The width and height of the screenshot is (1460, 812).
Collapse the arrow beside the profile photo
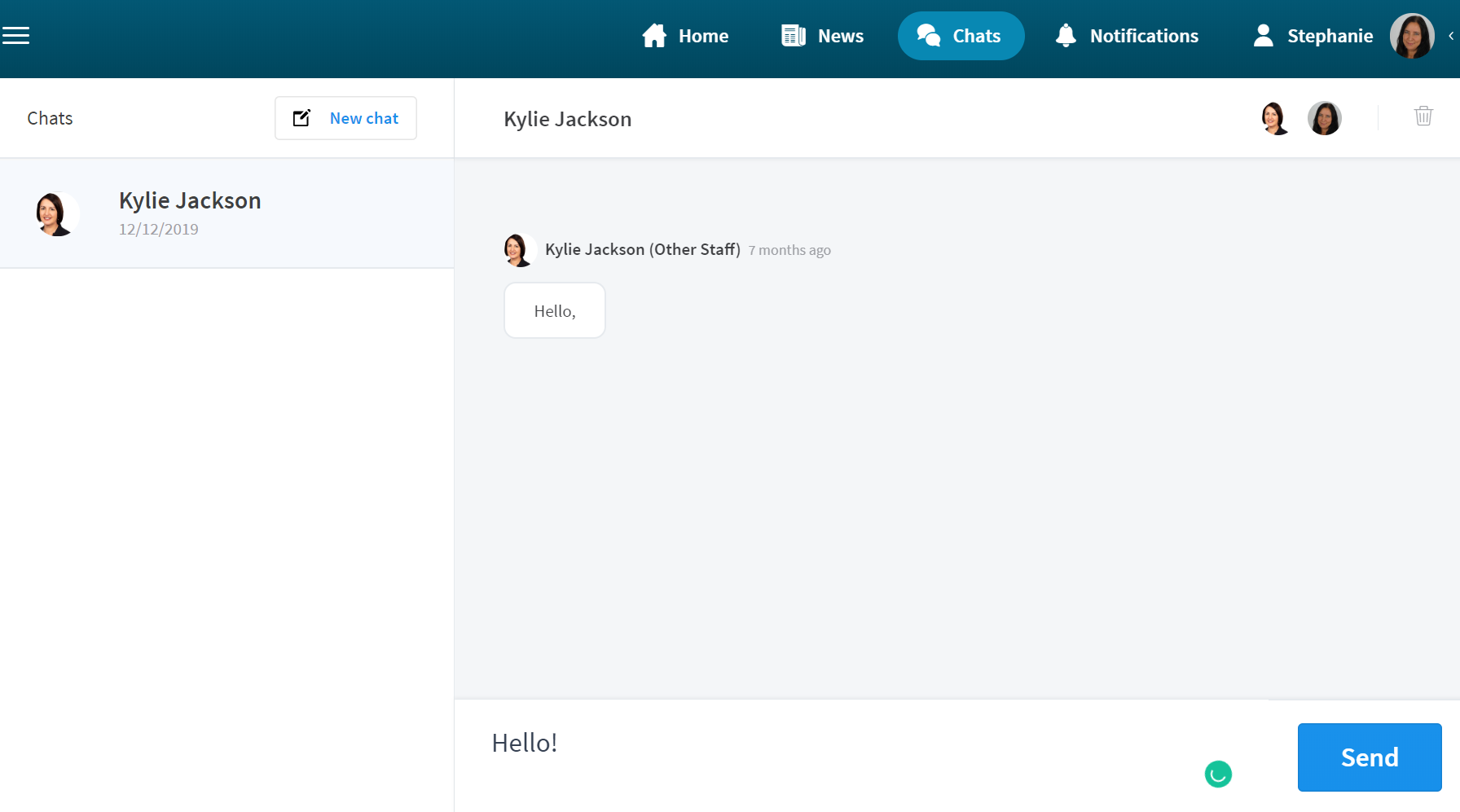coord(1451,36)
